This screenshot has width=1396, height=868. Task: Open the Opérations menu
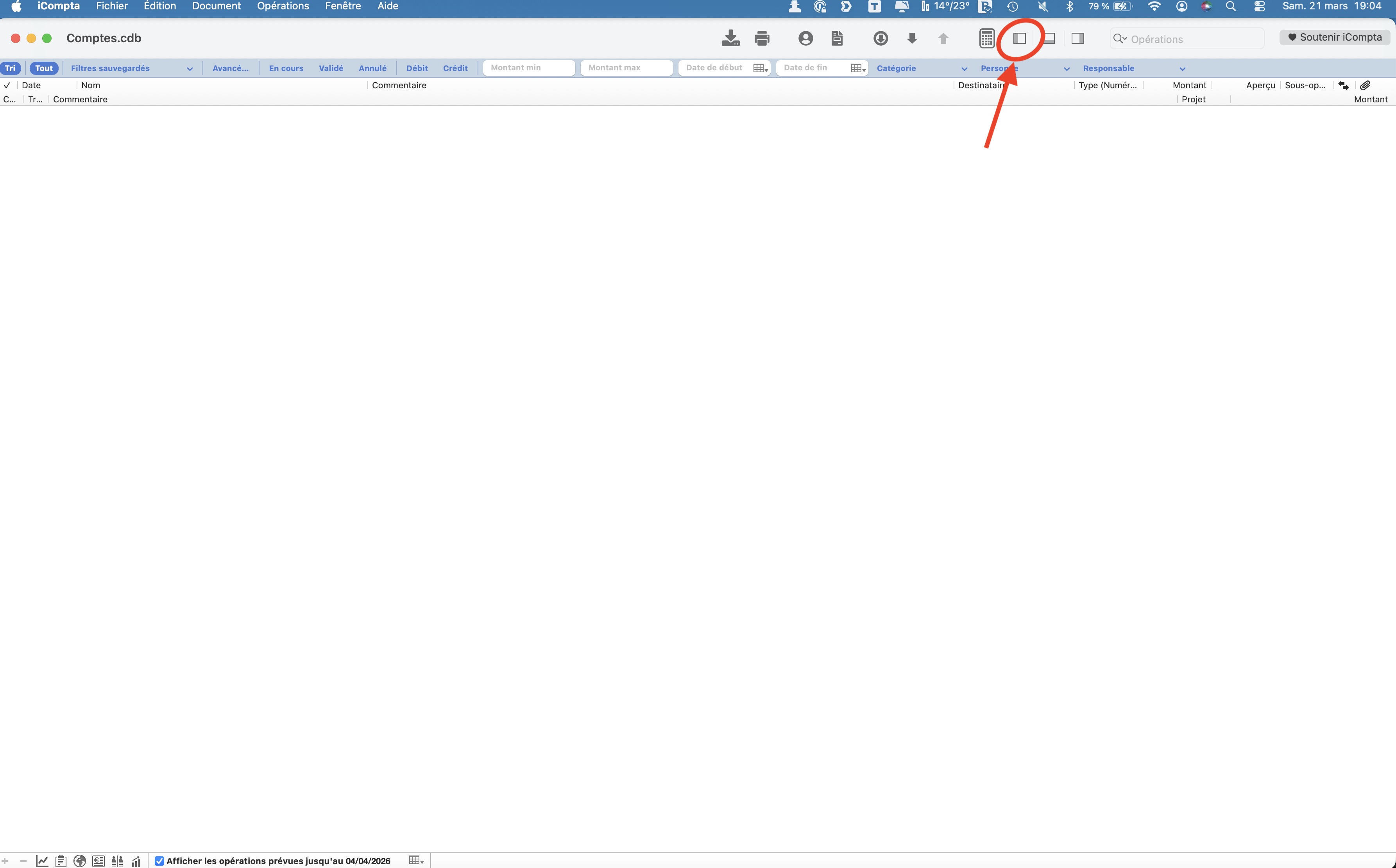click(283, 6)
